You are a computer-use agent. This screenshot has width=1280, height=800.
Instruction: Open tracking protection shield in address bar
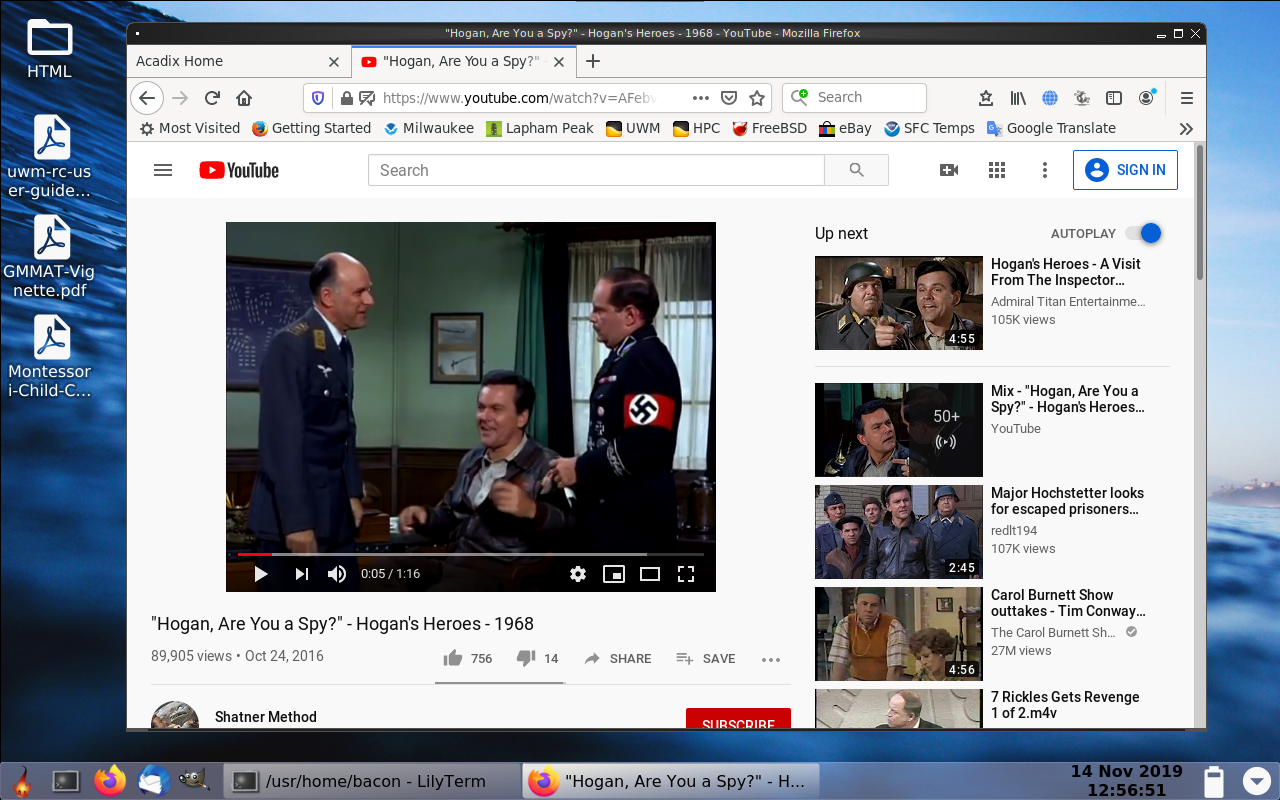(318, 98)
